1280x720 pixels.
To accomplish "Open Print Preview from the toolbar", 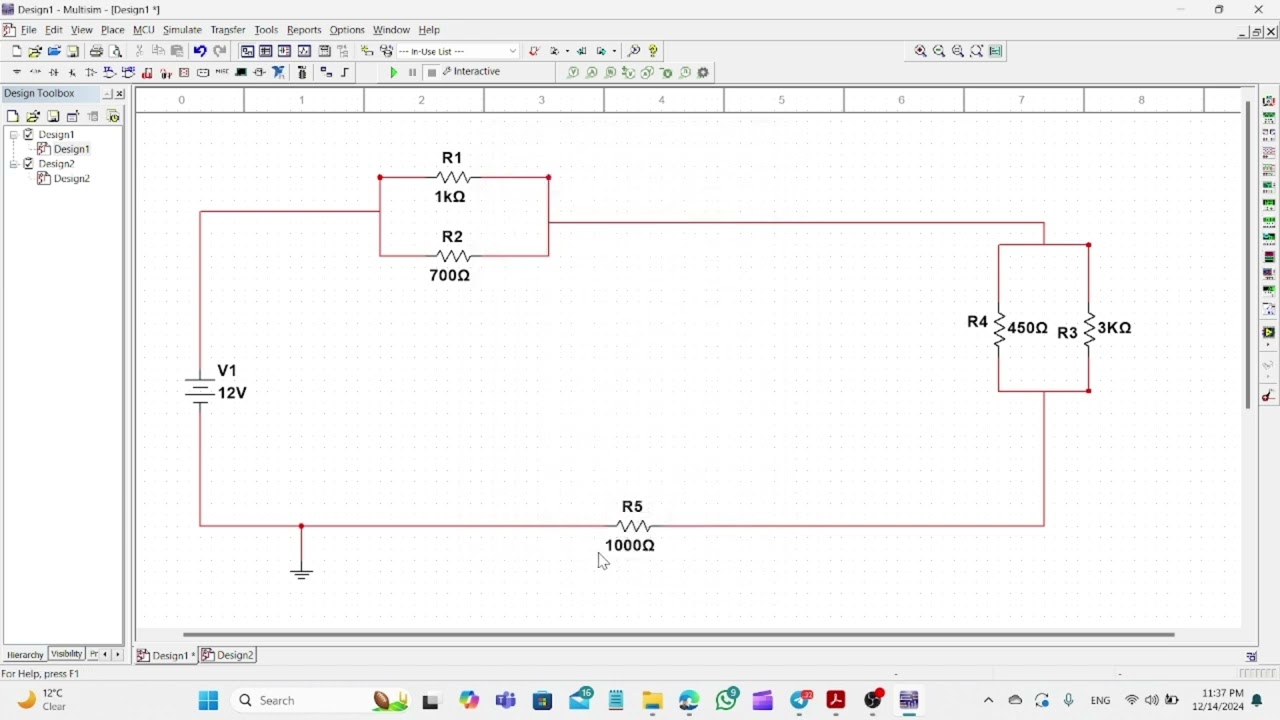I will [x=116, y=51].
